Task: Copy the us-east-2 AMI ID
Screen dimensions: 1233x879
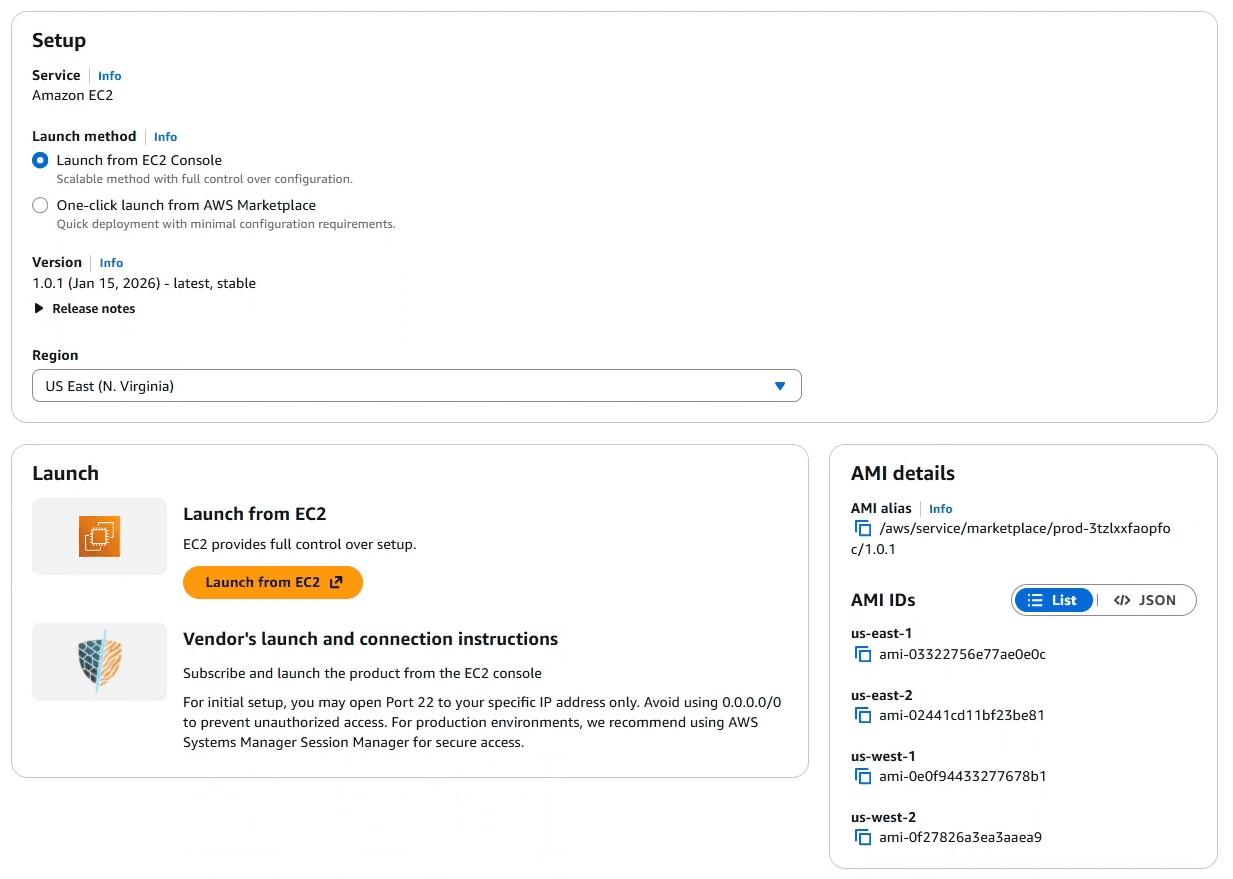Action: point(862,715)
